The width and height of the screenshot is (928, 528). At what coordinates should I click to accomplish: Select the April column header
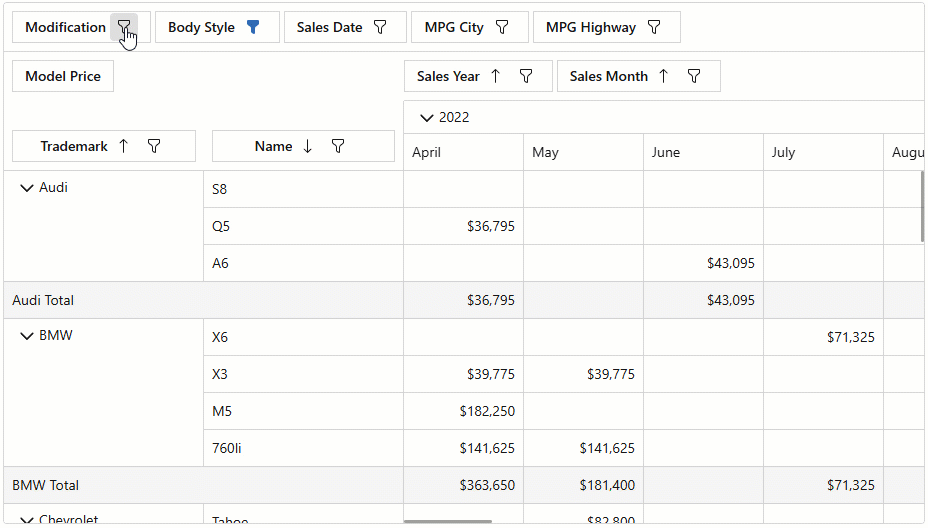(x=463, y=153)
